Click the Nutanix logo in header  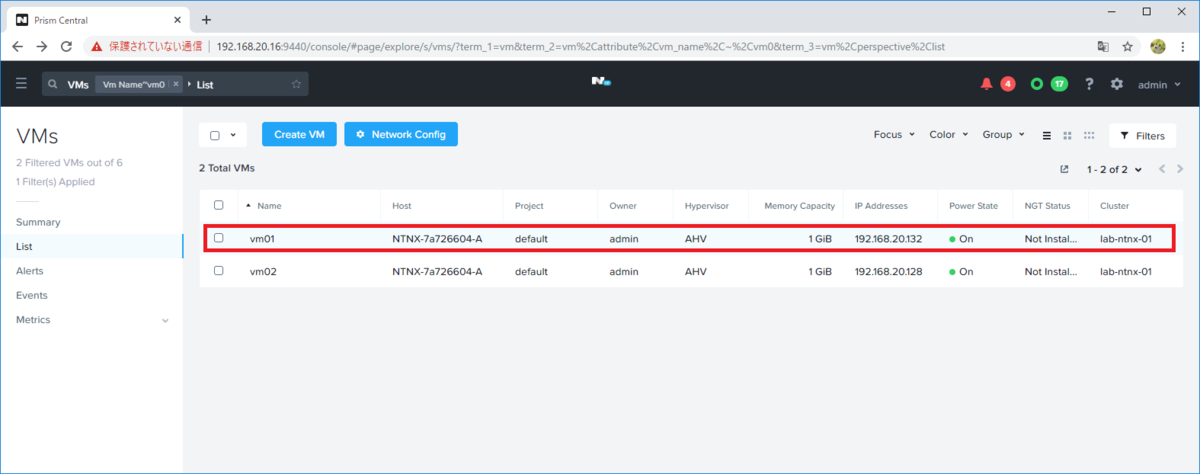[600, 83]
